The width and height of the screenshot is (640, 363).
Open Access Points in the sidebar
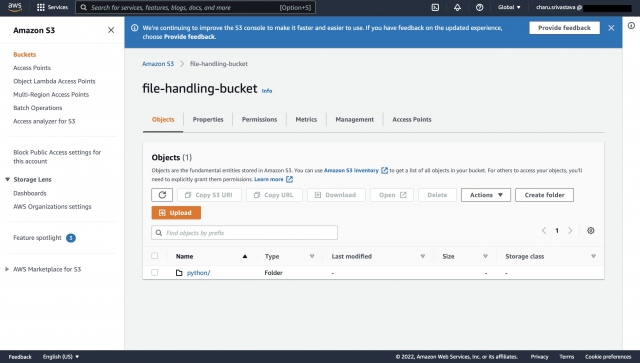(x=32, y=68)
